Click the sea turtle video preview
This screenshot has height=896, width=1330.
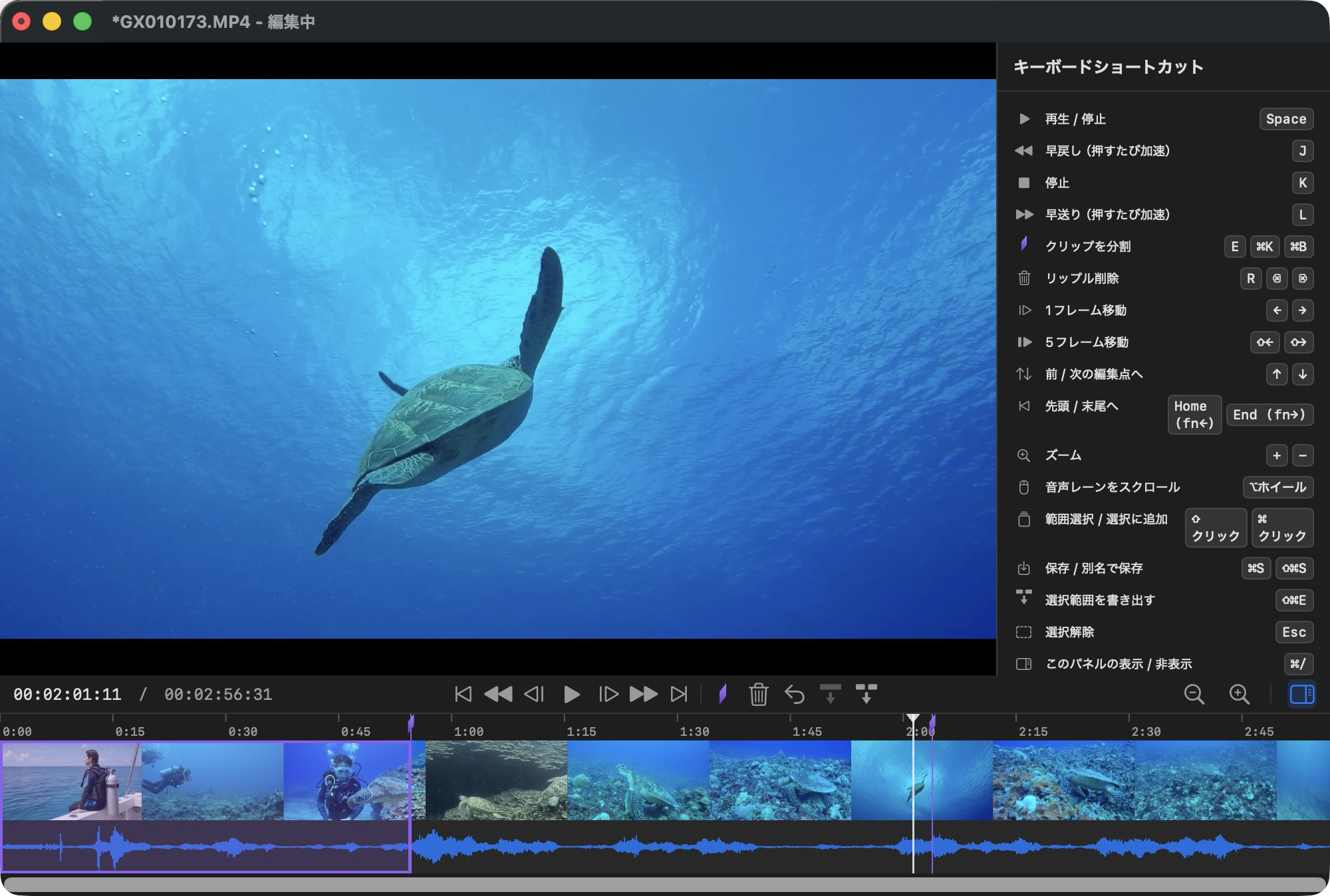[498, 359]
